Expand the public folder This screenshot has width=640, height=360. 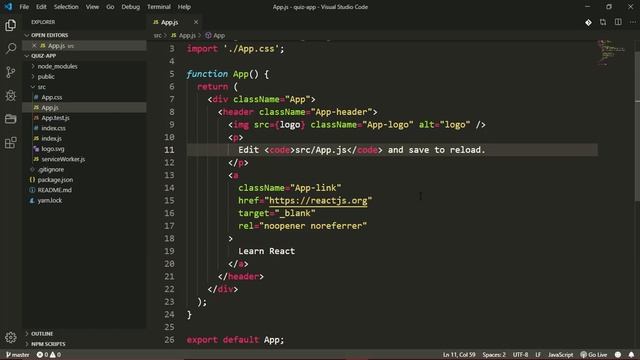46,77
